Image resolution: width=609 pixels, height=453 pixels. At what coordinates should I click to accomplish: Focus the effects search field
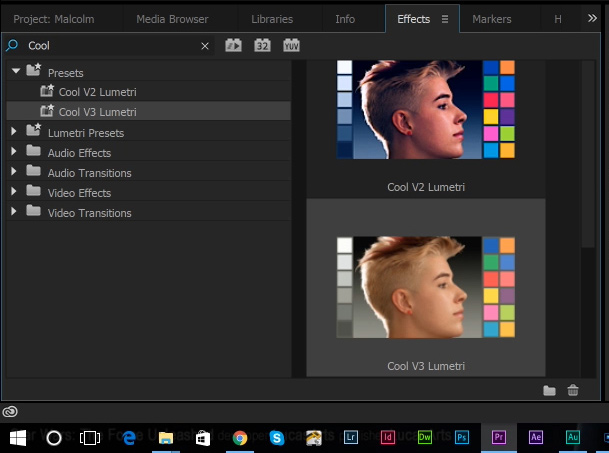[111, 46]
